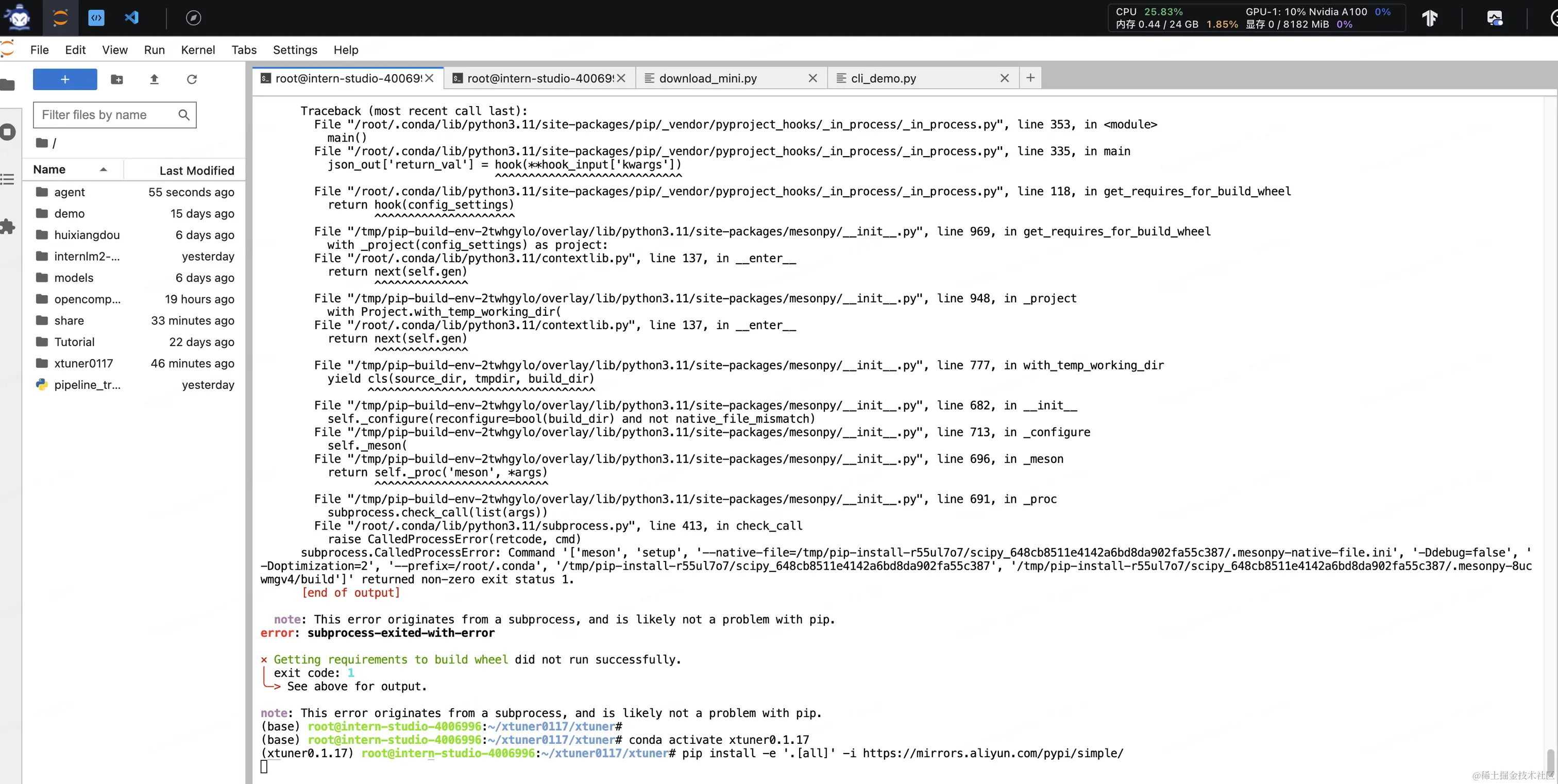Click the Filter files by name field
The image size is (1558, 784).
pos(107,115)
